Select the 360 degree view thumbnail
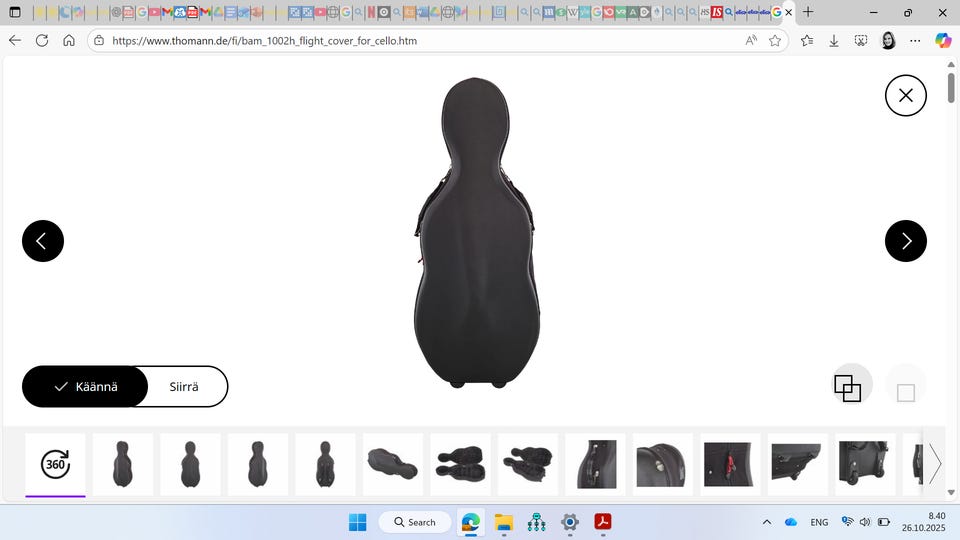Viewport: 960px width, 540px height. 56,464
